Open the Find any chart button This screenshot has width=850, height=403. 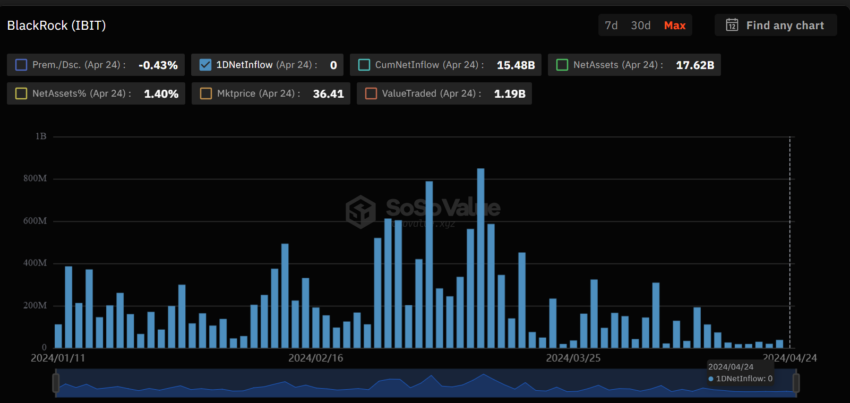tap(776, 25)
